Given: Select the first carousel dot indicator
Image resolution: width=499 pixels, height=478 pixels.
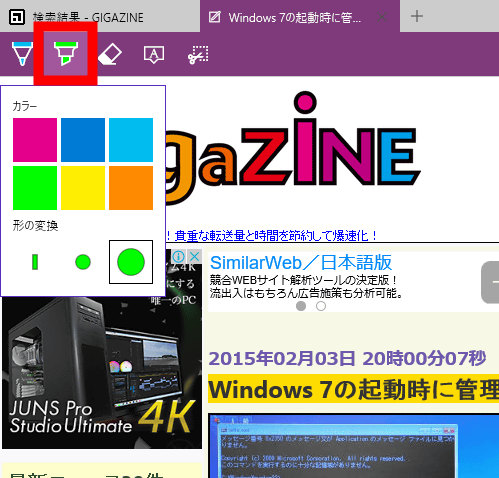Looking at the screenshot, I should (x=301, y=306).
